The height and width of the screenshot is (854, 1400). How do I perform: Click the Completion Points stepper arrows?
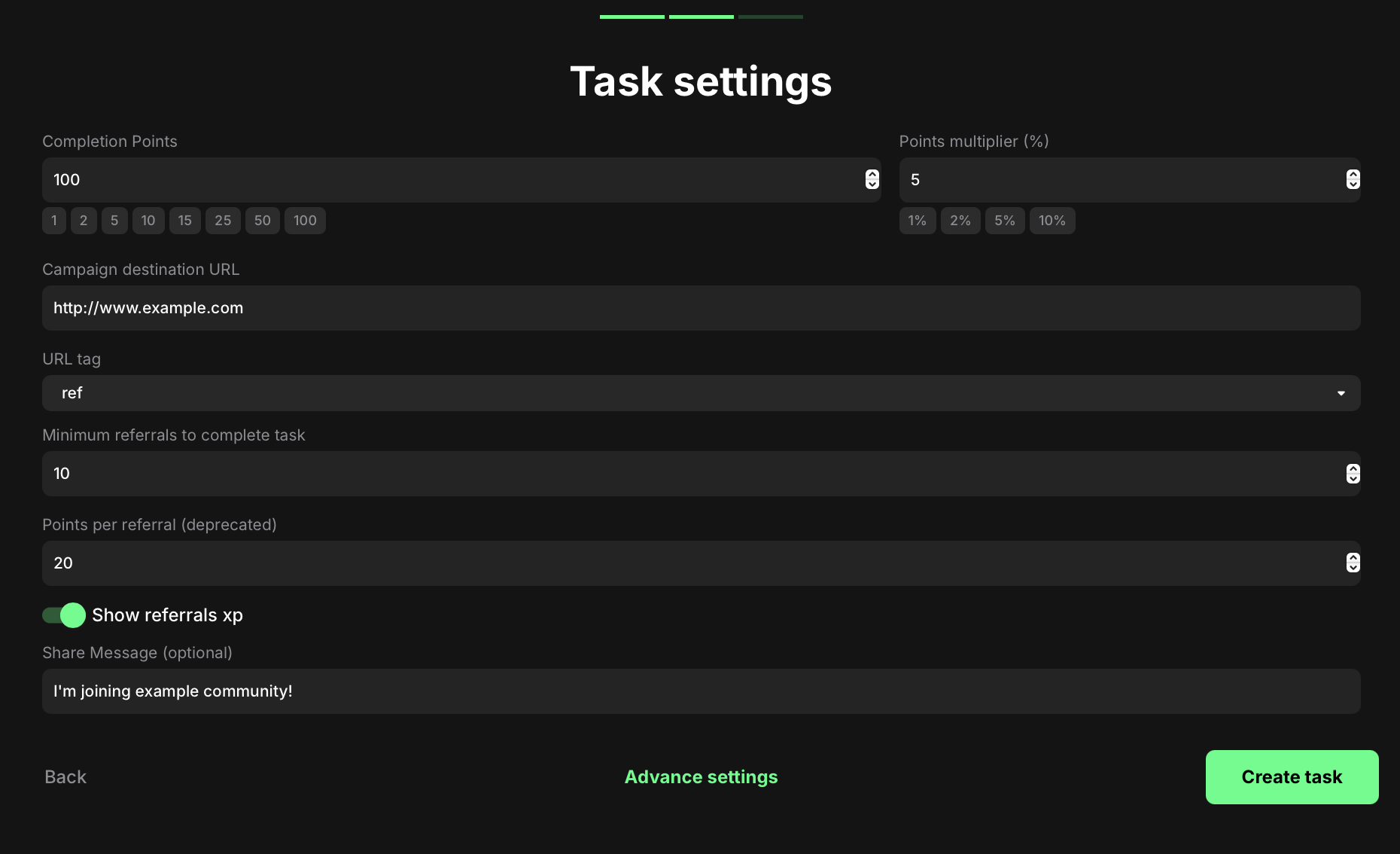(x=872, y=179)
